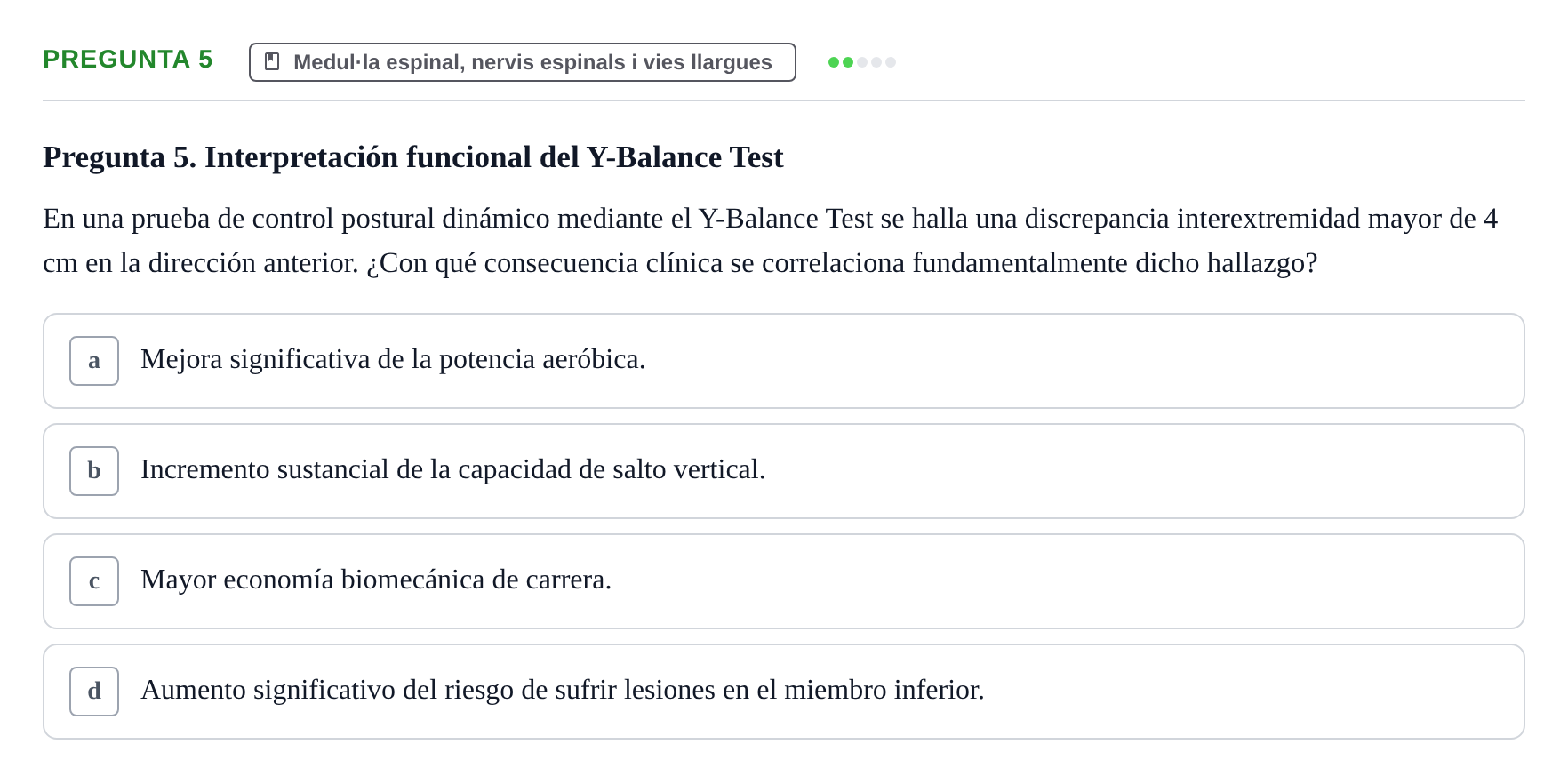Click the Y-Balance Test question heading
The height and width of the screenshot is (784, 1568).
click(413, 157)
